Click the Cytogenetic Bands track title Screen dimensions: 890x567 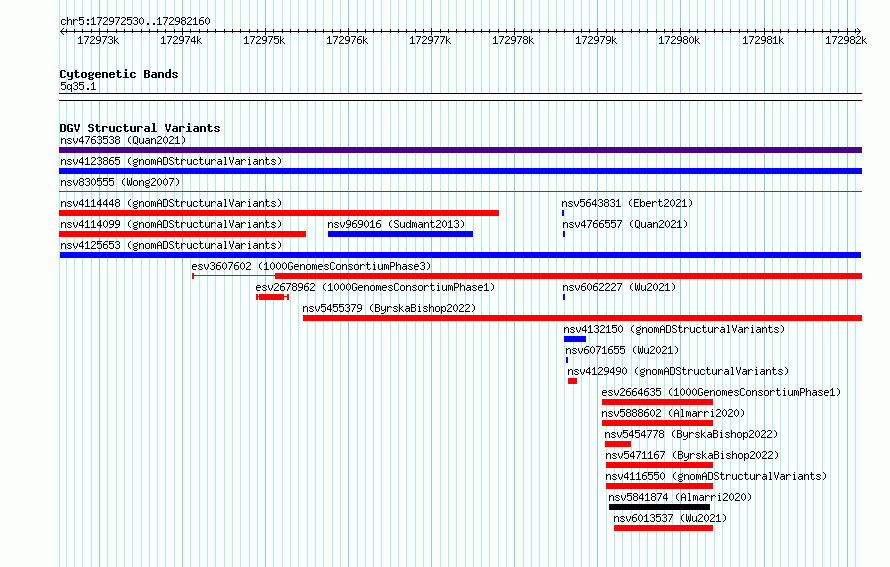(x=119, y=74)
